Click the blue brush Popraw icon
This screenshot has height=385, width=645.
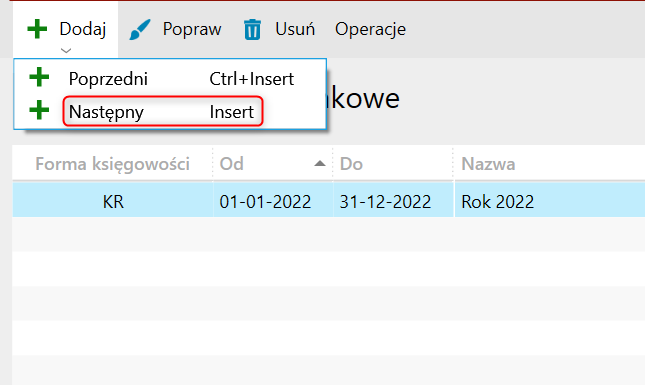tap(140, 29)
